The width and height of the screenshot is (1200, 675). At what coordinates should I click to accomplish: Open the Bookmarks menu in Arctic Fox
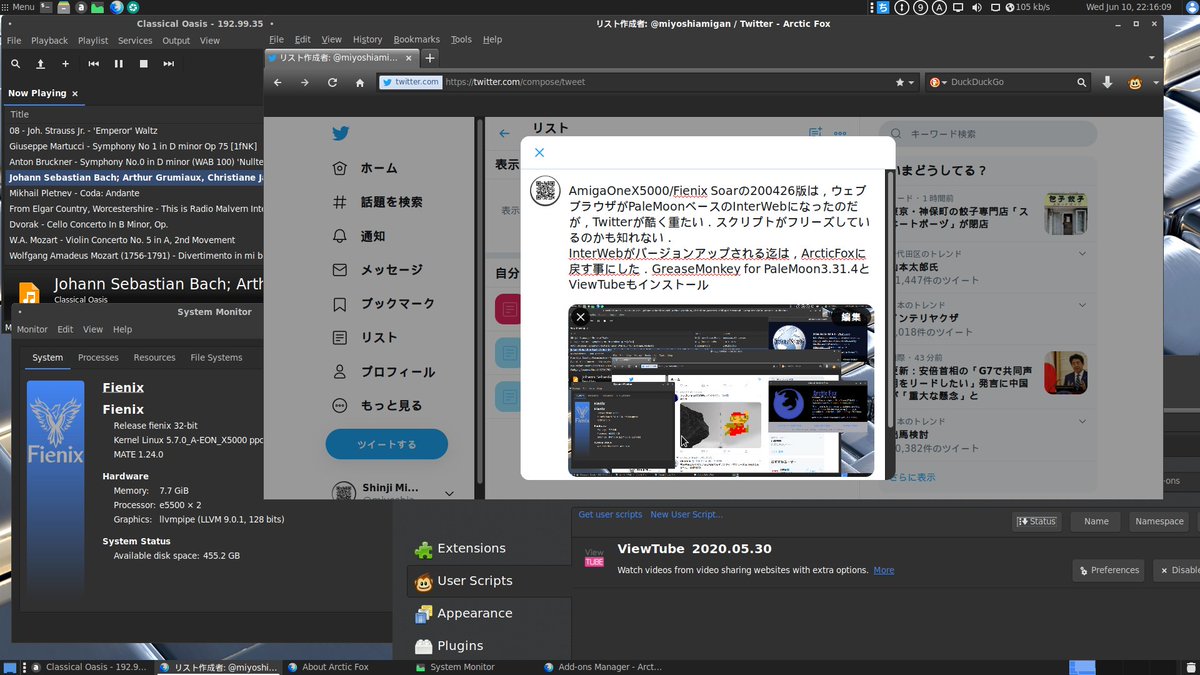(416, 40)
